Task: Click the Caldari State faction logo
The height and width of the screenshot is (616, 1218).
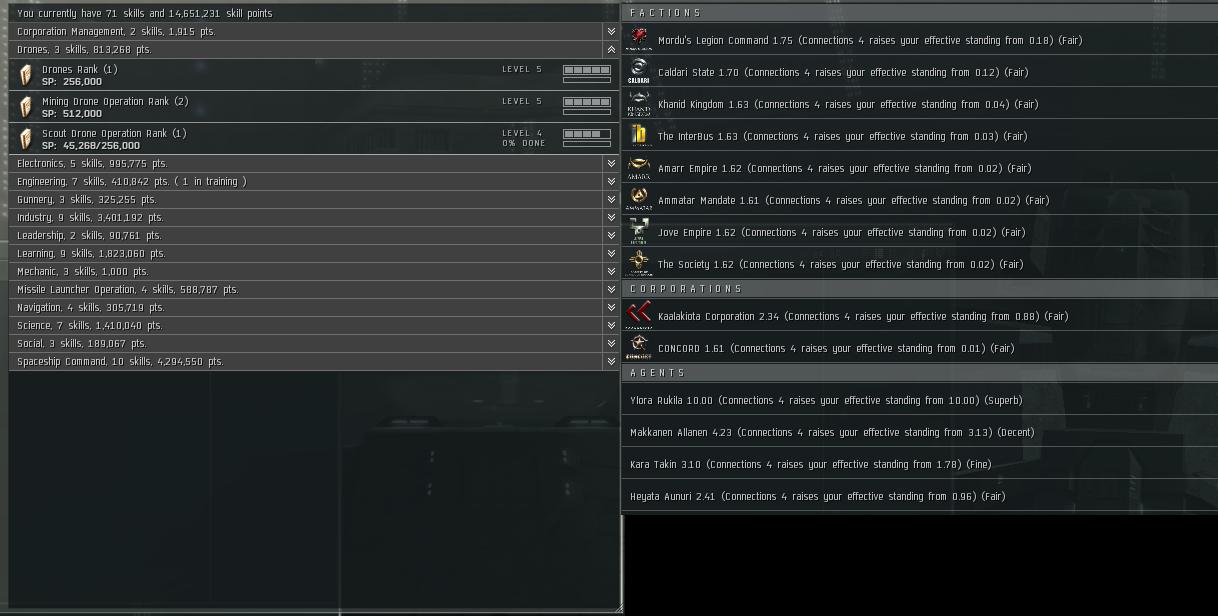Action: tap(638, 72)
